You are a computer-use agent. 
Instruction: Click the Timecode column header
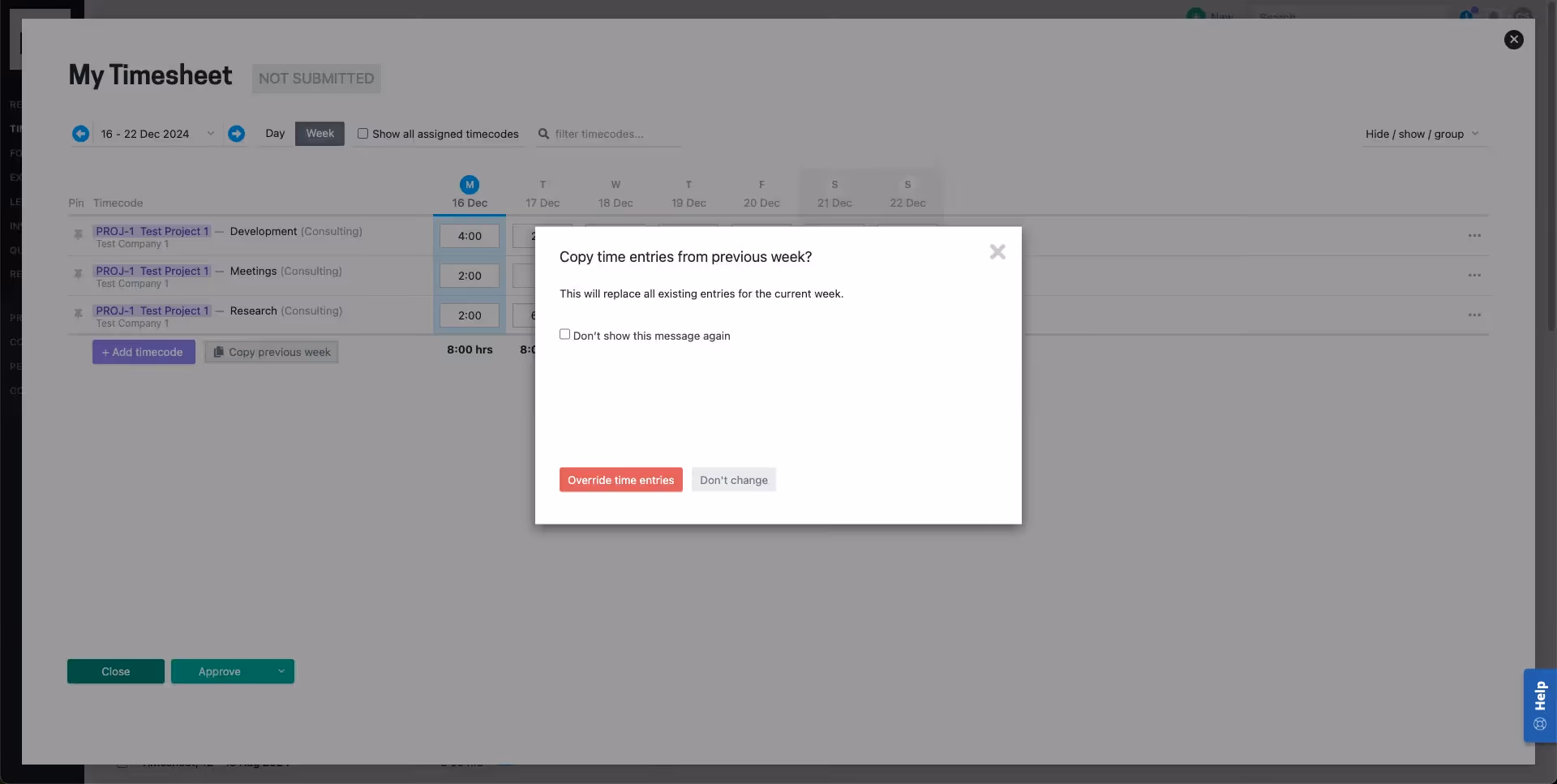click(x=118, y=203)
